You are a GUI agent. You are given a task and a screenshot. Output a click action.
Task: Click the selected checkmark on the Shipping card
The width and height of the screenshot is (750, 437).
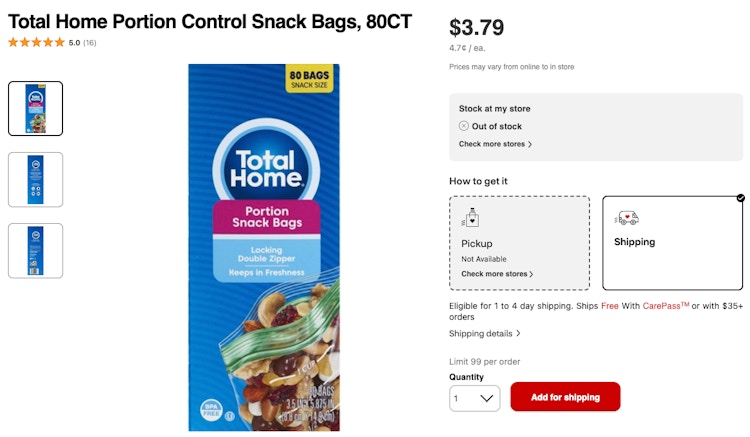click(740, 197)
